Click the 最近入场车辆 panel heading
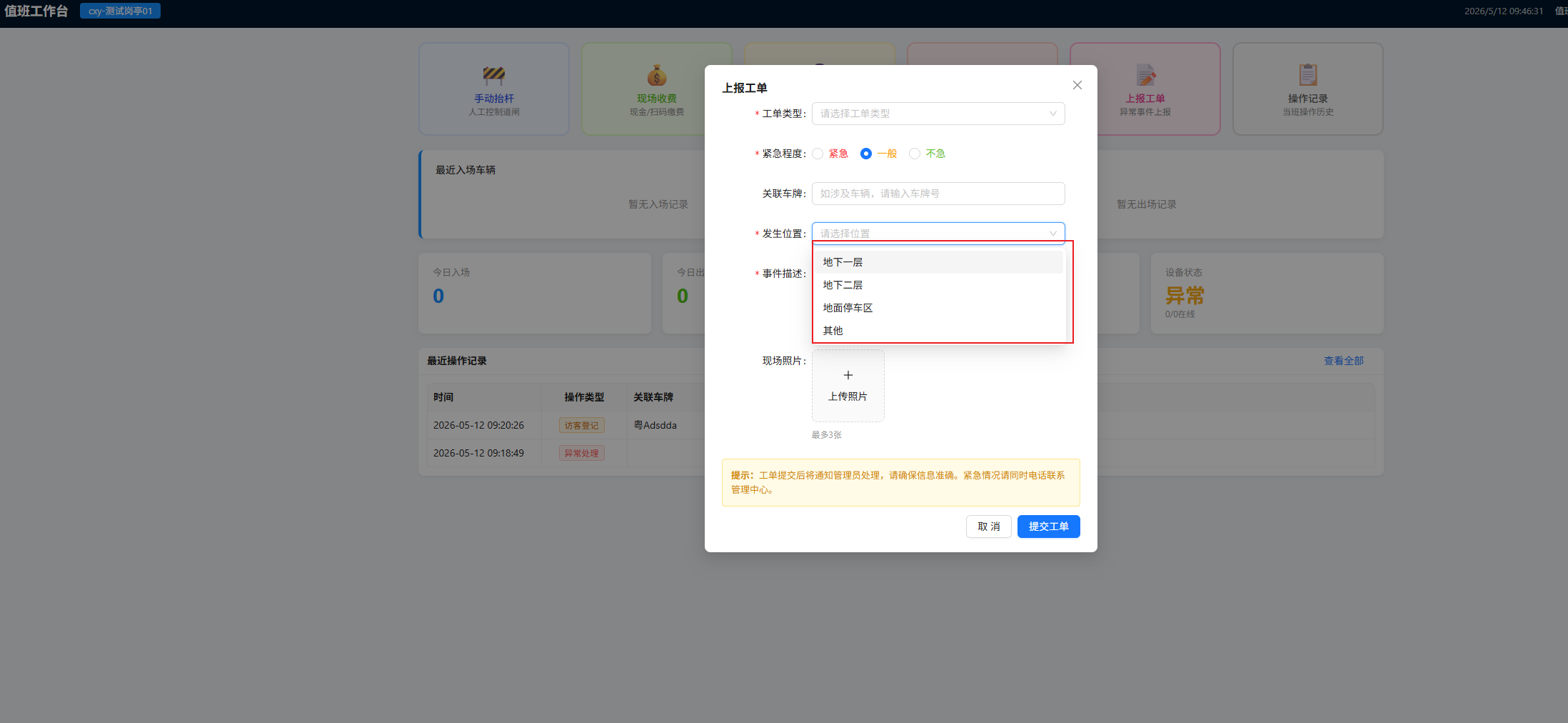 pyautogui.click(x=466, y=170)
